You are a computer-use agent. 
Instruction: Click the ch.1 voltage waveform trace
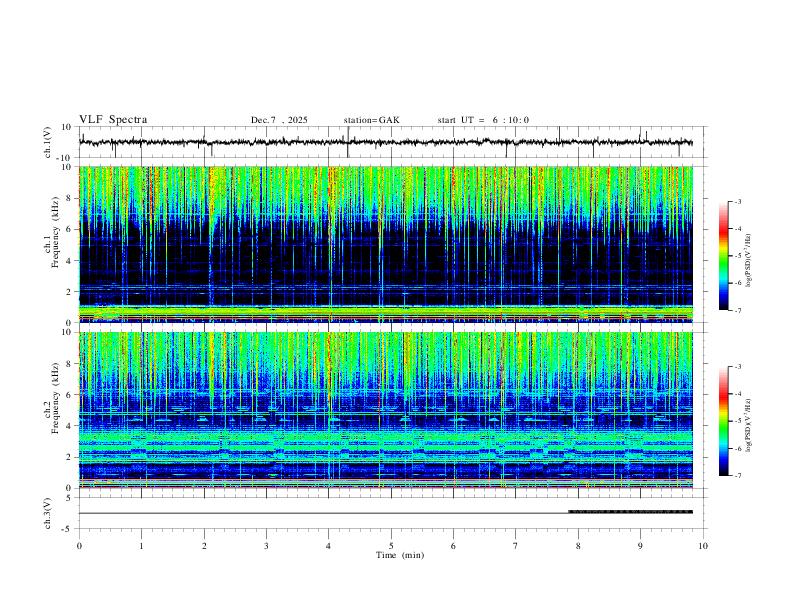pyautogui.click(x=385, y=142)
